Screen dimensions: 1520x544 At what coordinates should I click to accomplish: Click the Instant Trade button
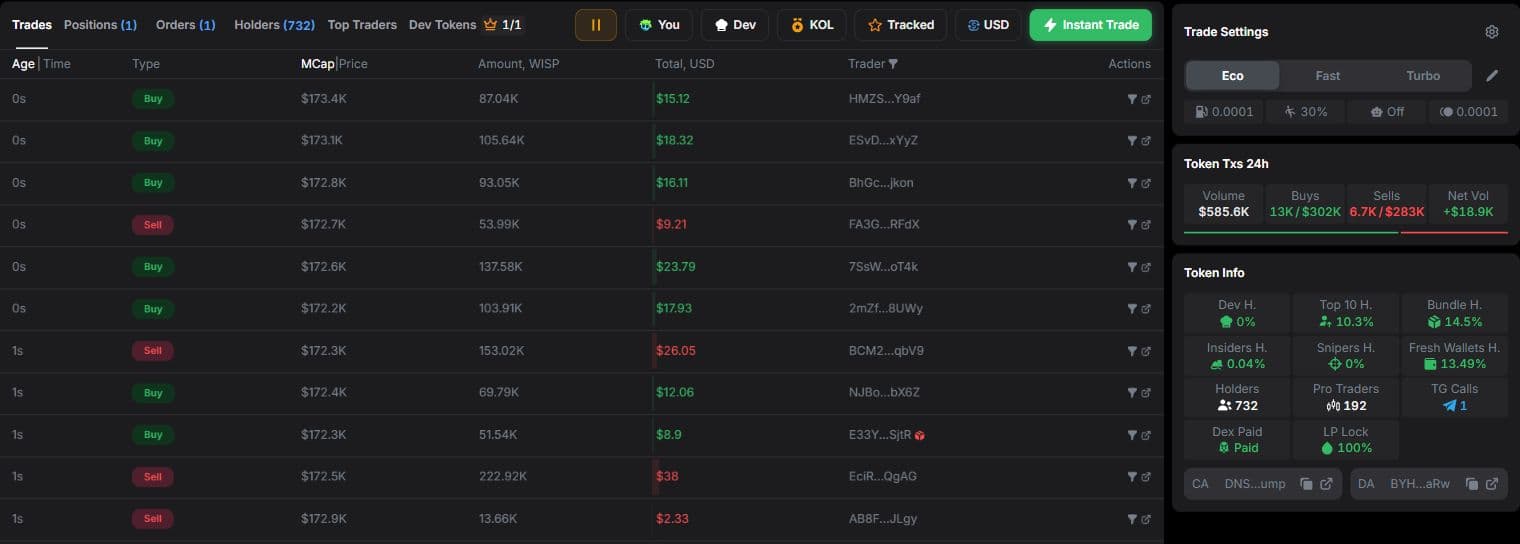[x=1090, y=25]
